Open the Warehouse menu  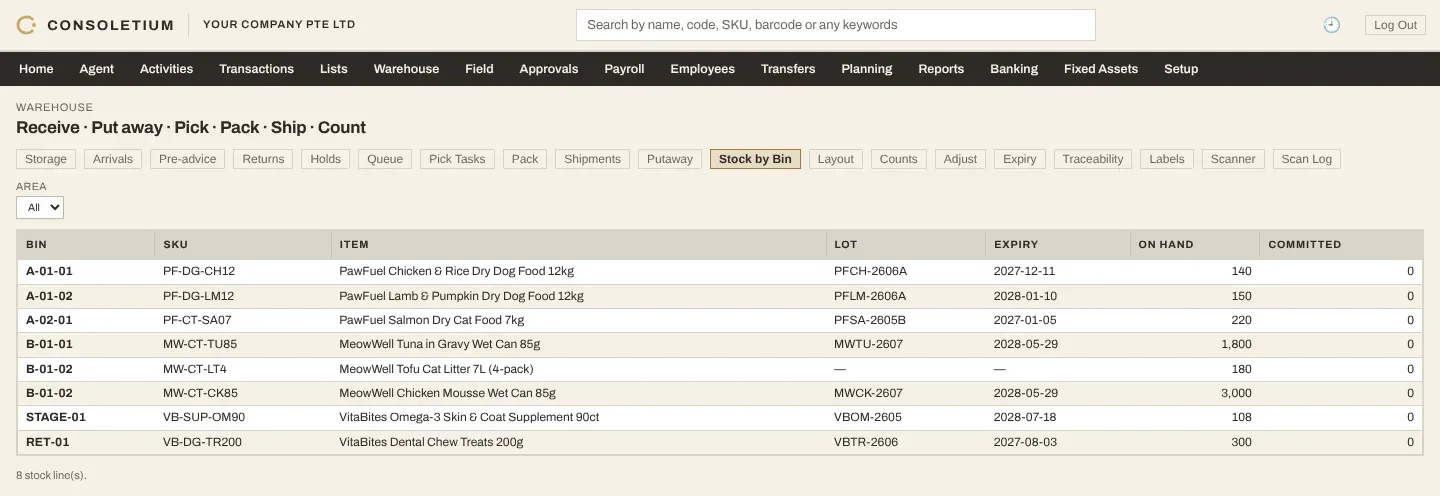pos(406,69)
